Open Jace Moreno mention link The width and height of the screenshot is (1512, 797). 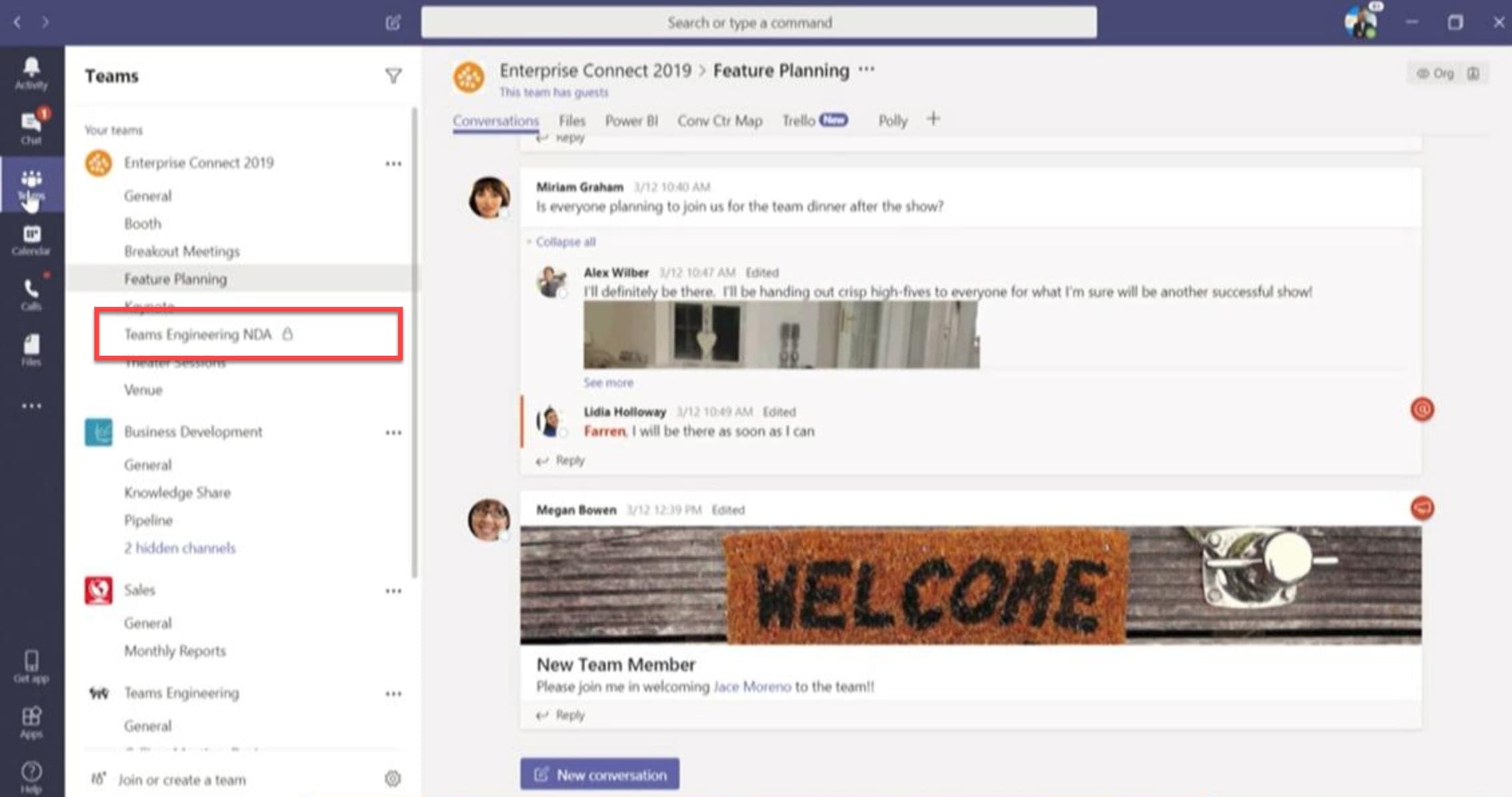[752, 687]
